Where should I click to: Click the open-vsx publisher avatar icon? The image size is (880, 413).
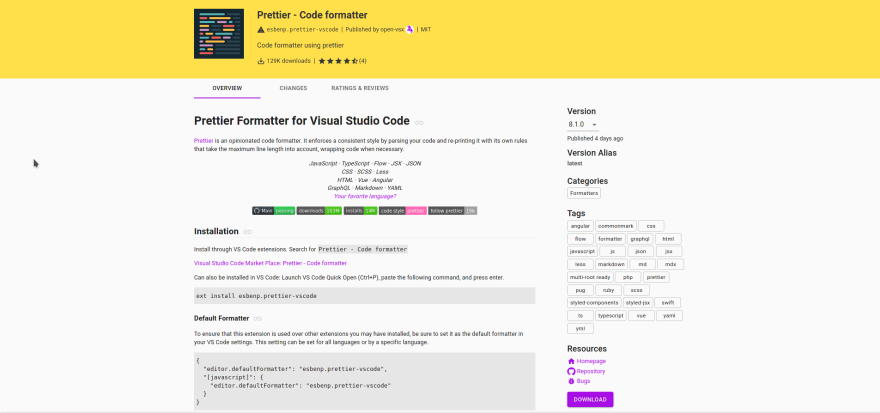tap(410, 30)
